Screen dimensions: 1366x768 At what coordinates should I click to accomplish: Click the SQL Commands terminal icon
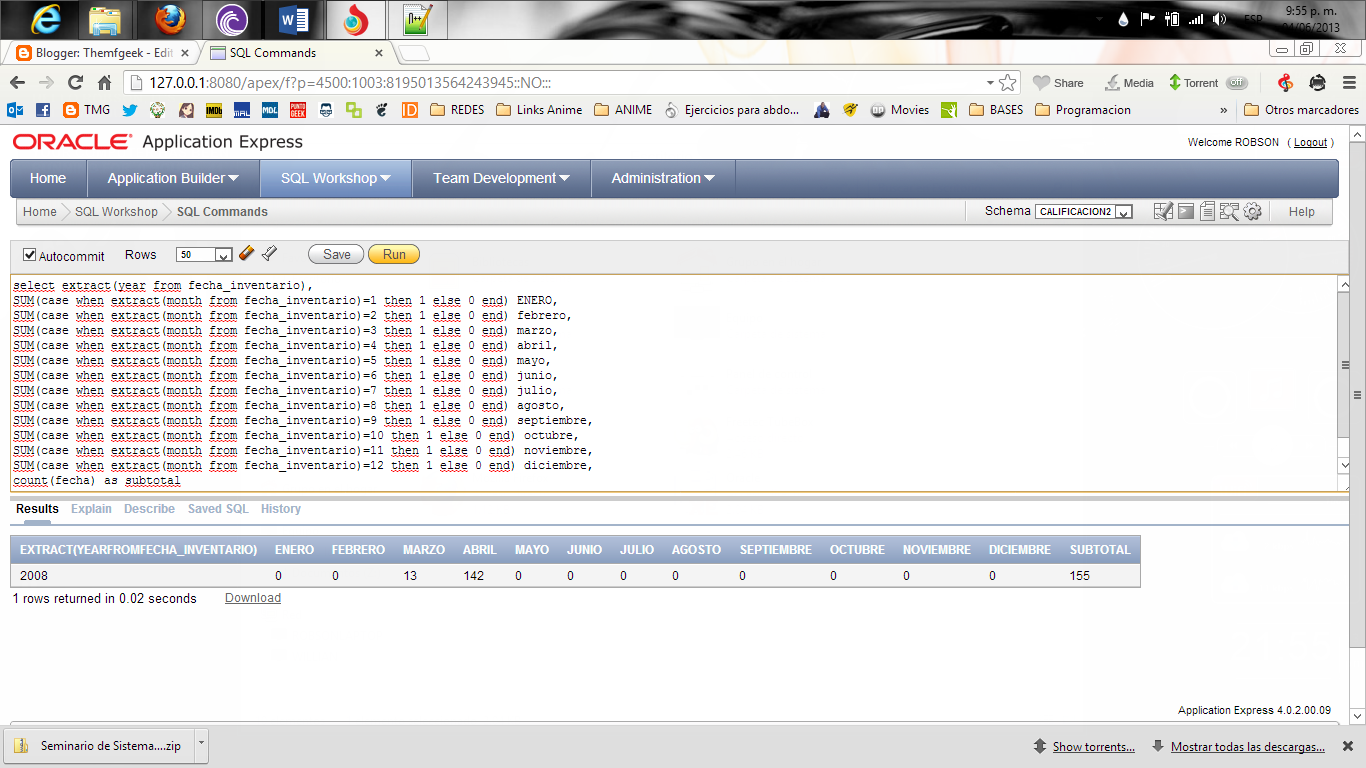(x=1186, y=211)
